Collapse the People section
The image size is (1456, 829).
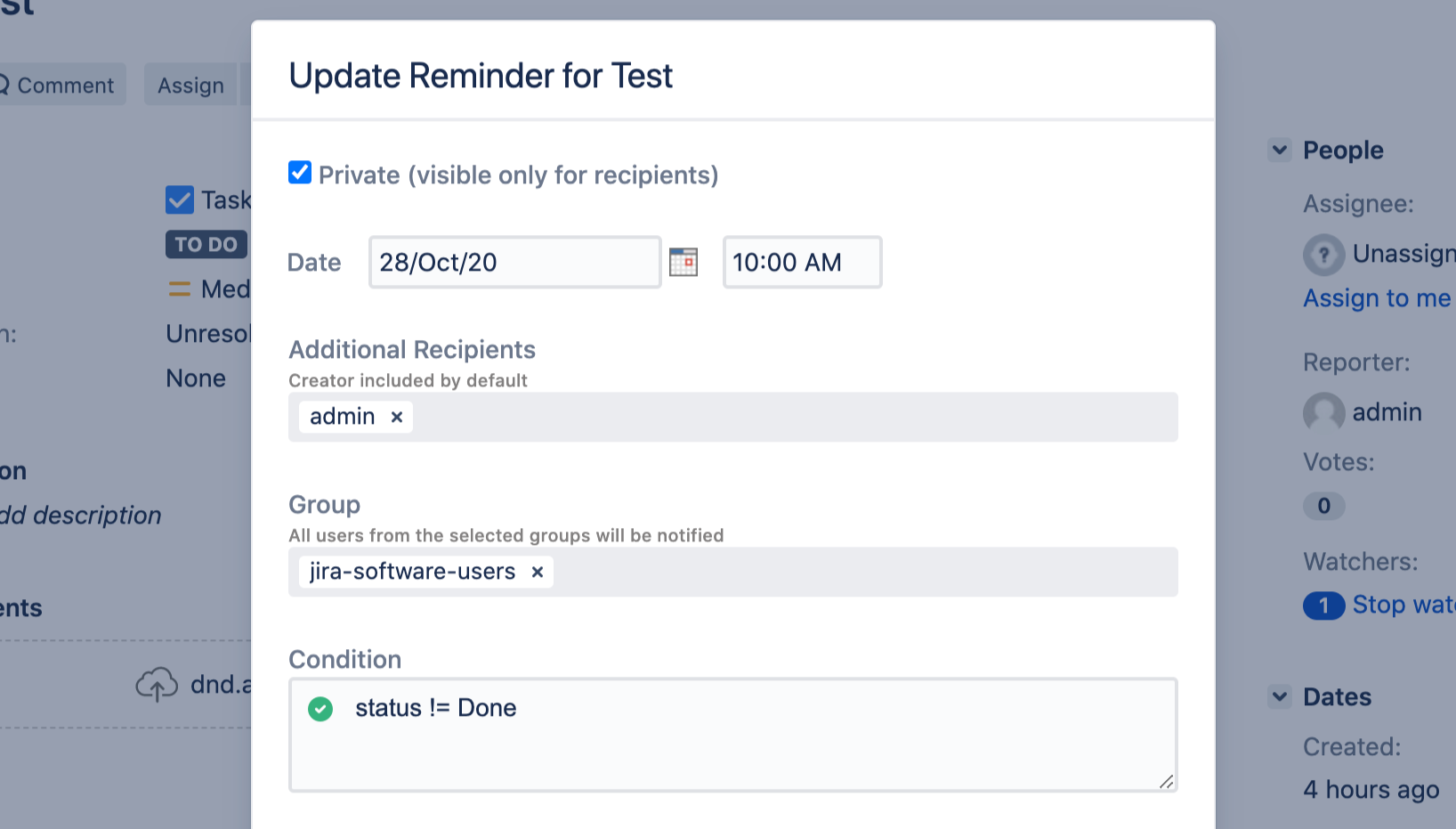coord(1280,150)
